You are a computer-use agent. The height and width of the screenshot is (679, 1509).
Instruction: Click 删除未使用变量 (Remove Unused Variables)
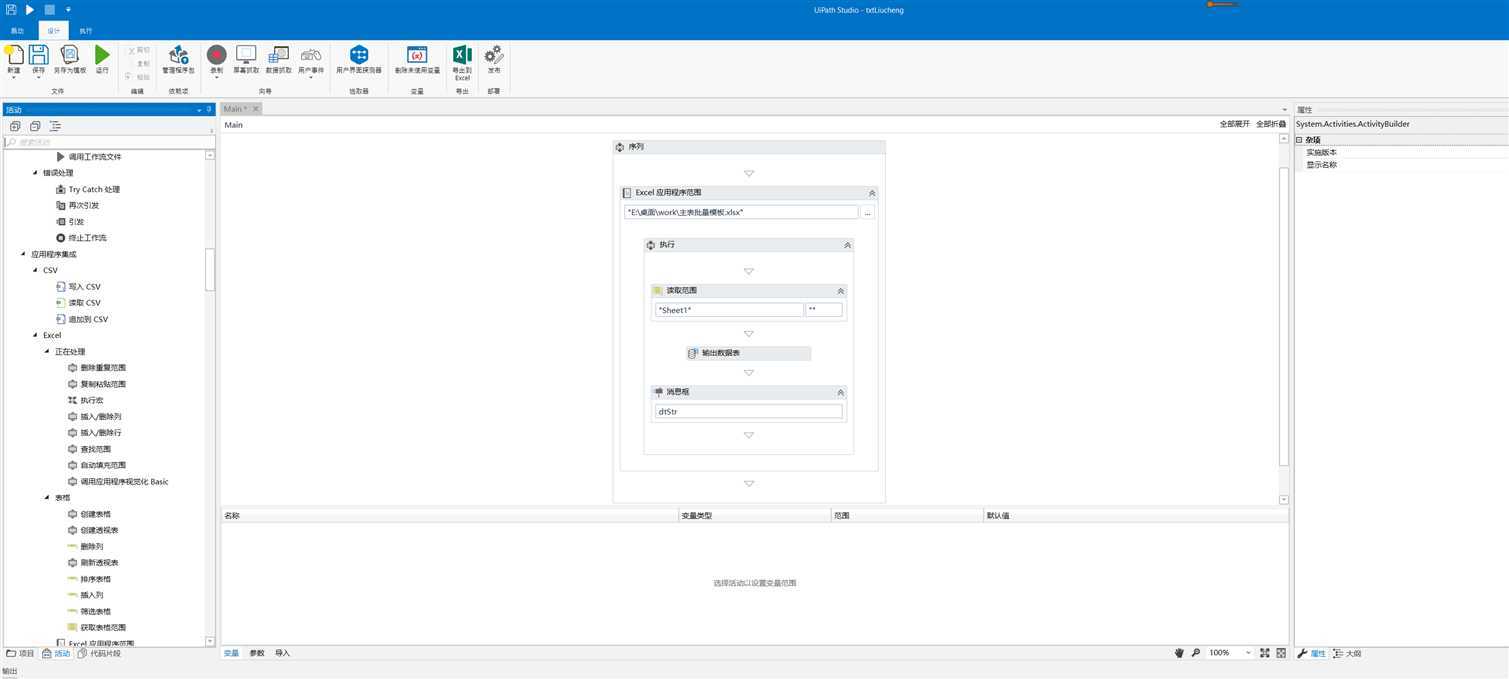coord(417,59)
